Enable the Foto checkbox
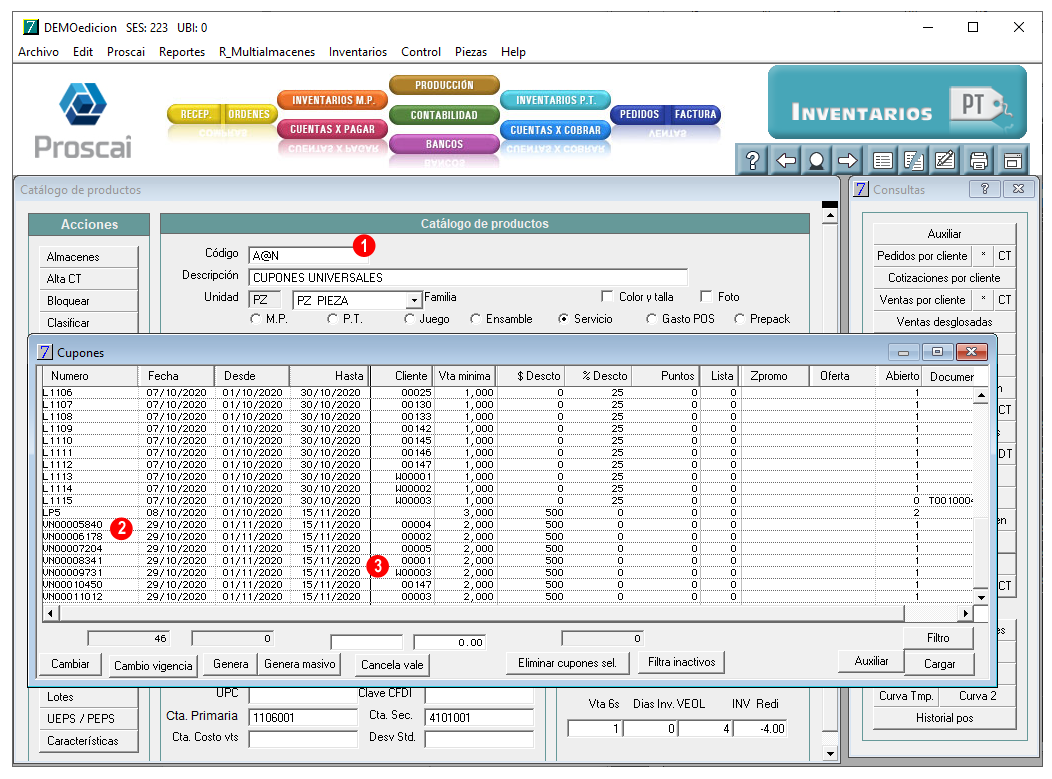1052x779 pixels. coord(706,296)
